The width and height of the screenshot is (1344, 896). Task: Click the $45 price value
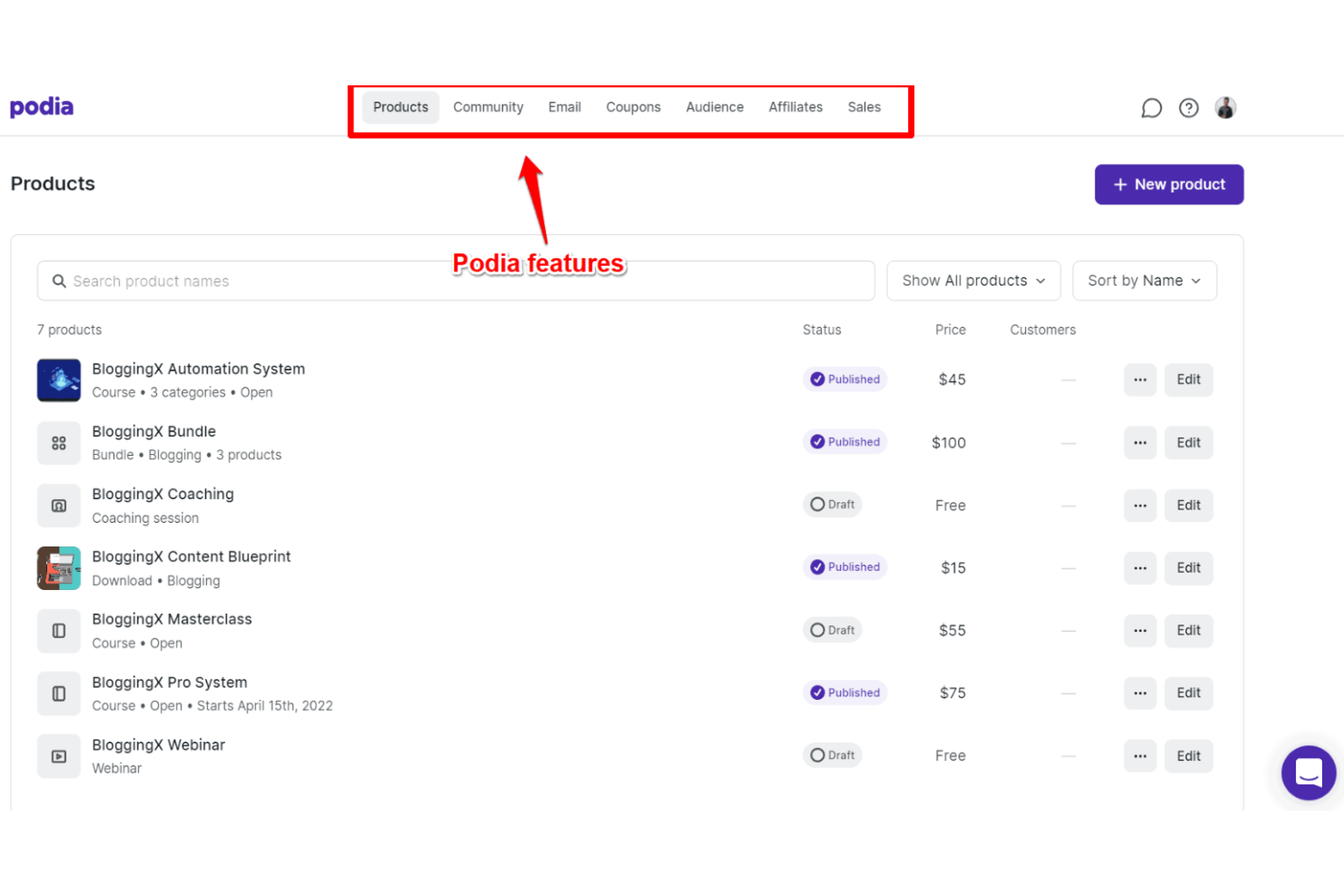point(953,379)
